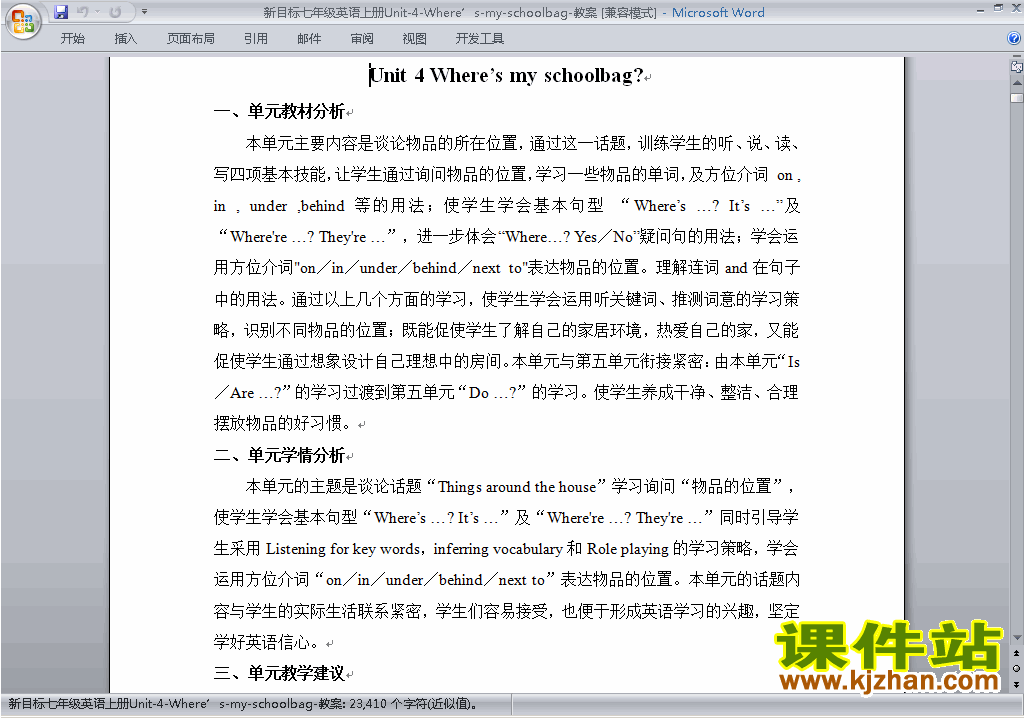Open the Customize Quick Access Toolbar dropdown
Image resolution: width=1024 pixels, height=718 pixels.
(144, 12)
